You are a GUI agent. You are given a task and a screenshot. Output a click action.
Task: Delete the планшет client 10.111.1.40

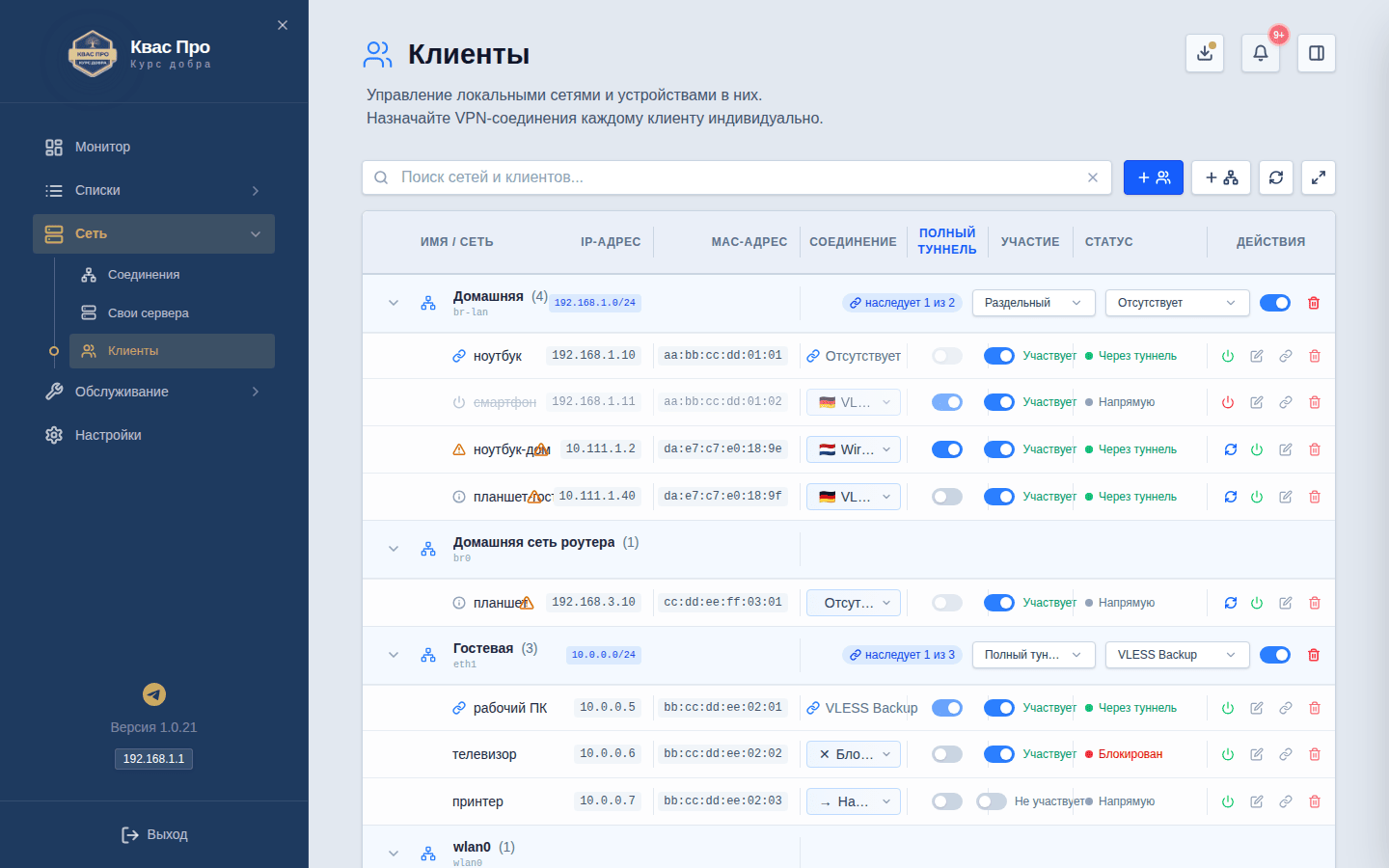[1315, 497]
